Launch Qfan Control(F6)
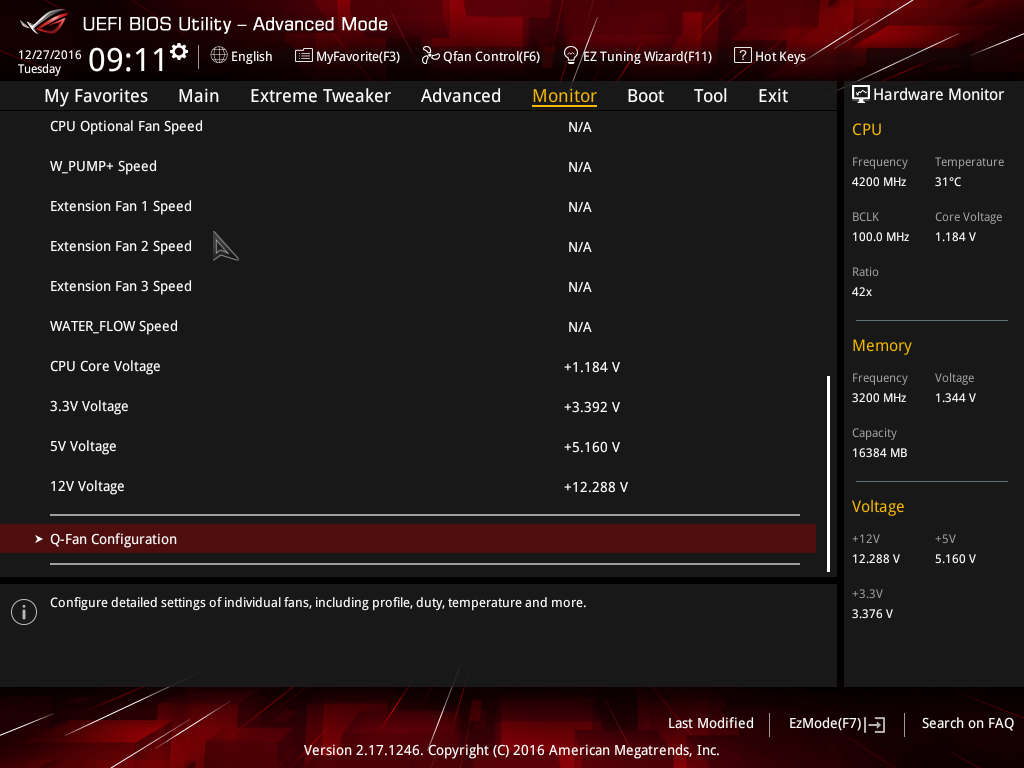Screen dimensions: 1024x768 pos(491,57)
